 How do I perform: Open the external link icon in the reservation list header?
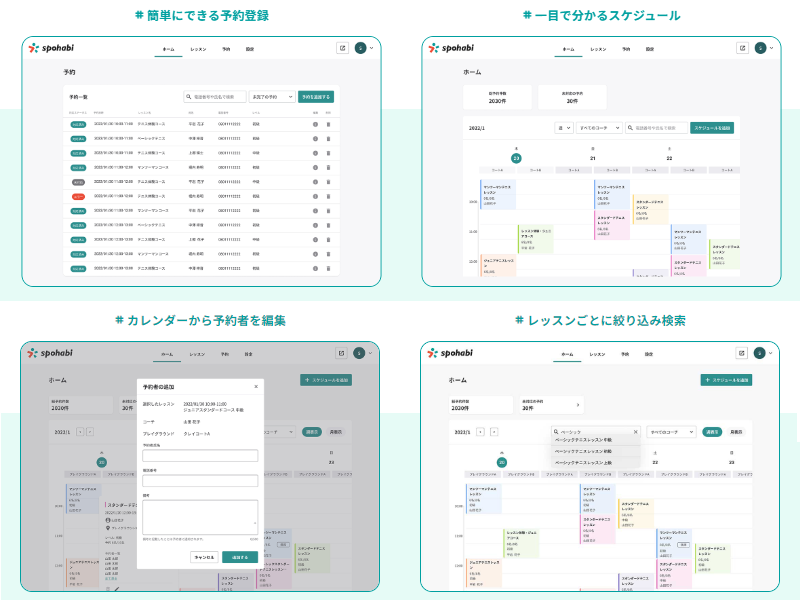[x=343, y=47]
